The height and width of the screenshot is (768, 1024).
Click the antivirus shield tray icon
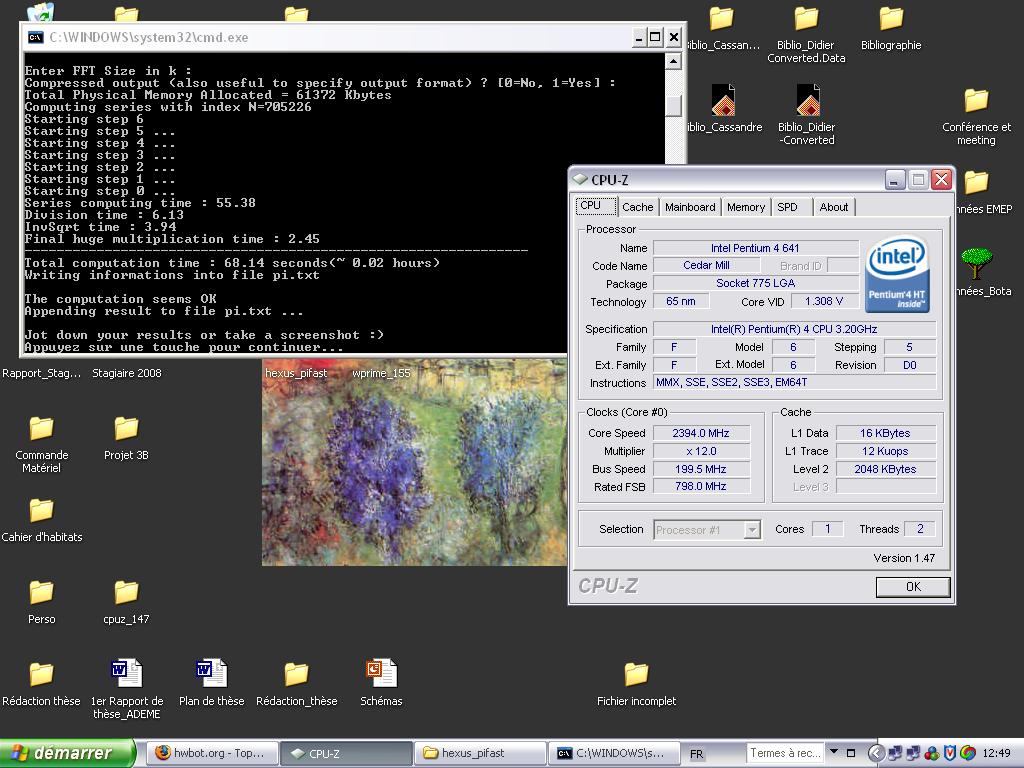tap(950, 753)
